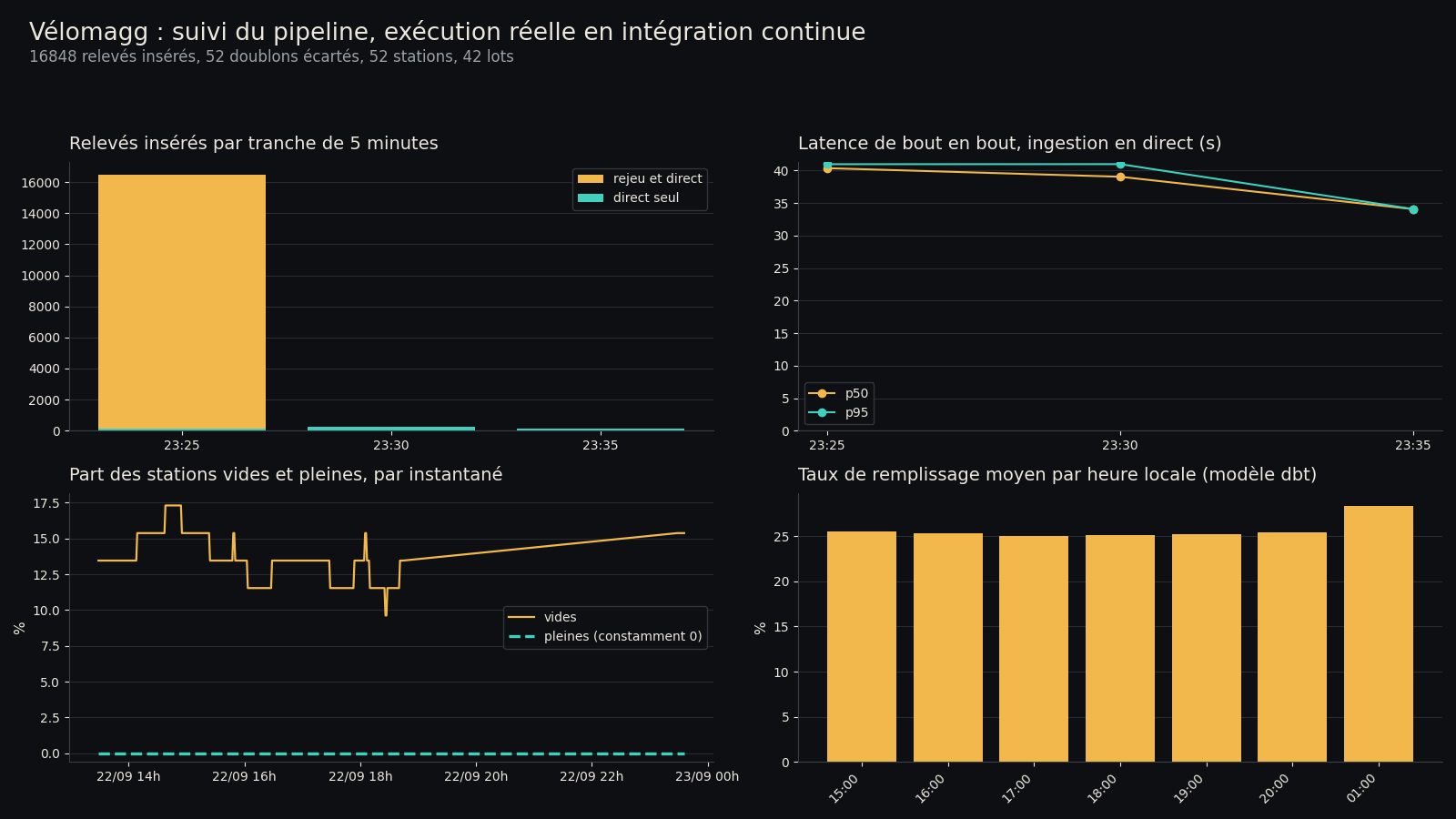Click the legend label direct seul
1456x819 pixels.
click(x=646, y=198)
